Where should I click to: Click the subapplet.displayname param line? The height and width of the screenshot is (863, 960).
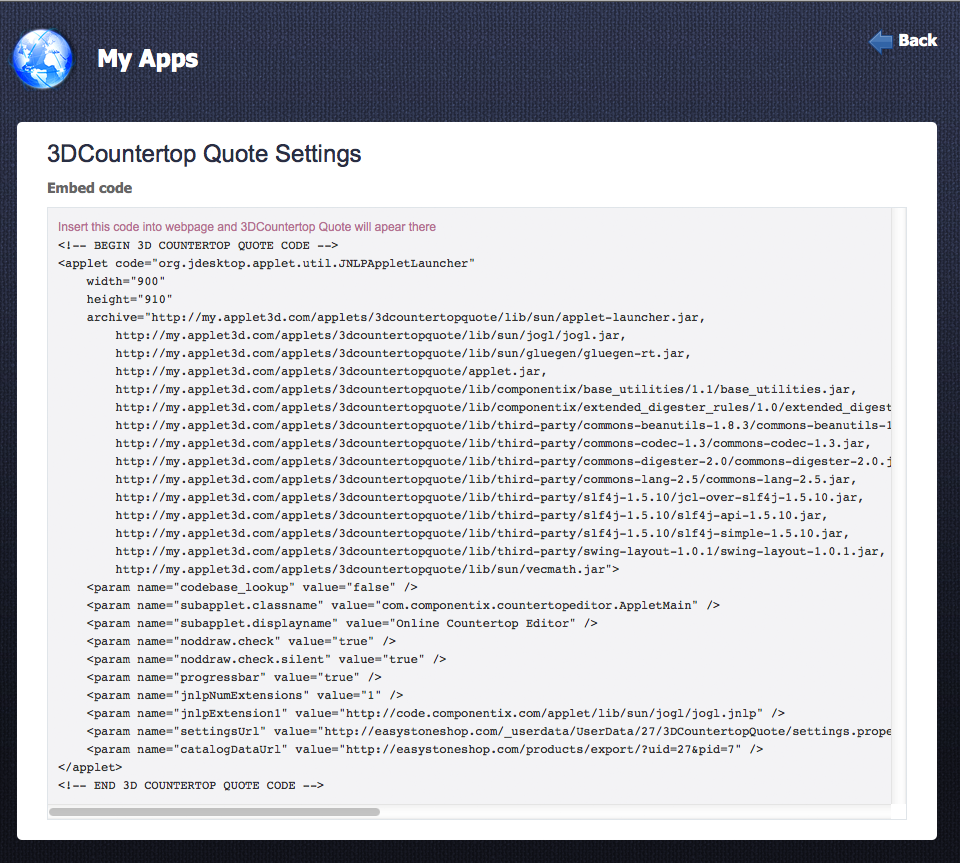[x=342, y=623]
